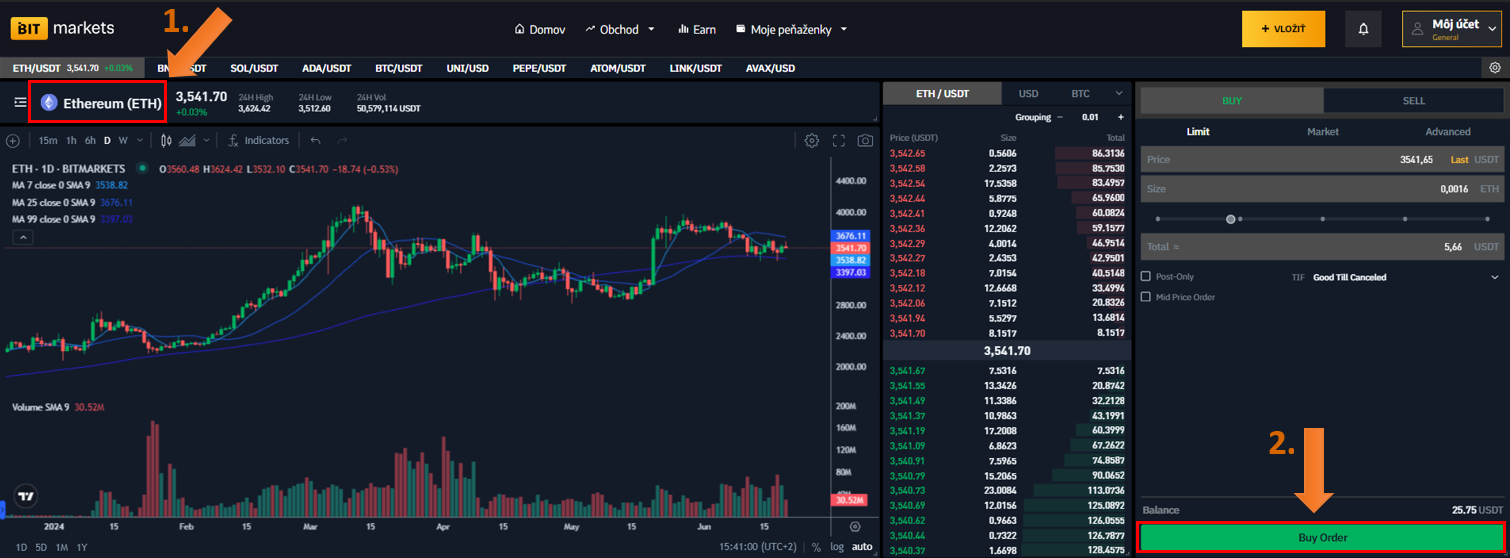Enable the Post-Only checkbox

1146,277
